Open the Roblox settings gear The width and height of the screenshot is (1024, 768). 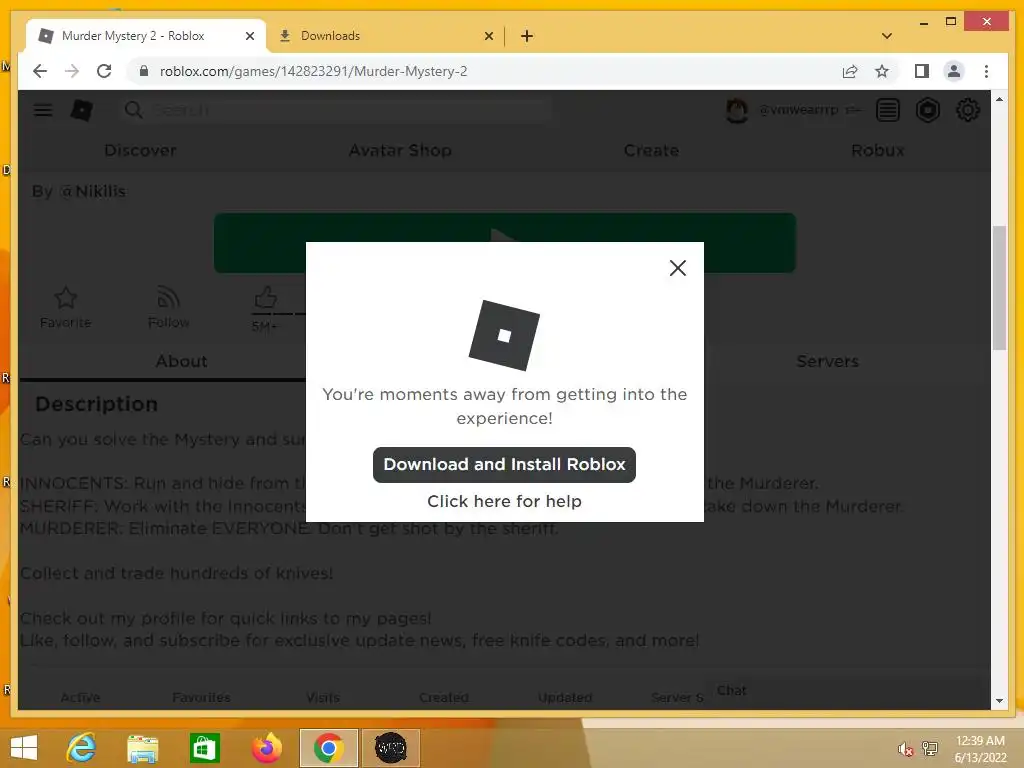click(x=967, y=110)
